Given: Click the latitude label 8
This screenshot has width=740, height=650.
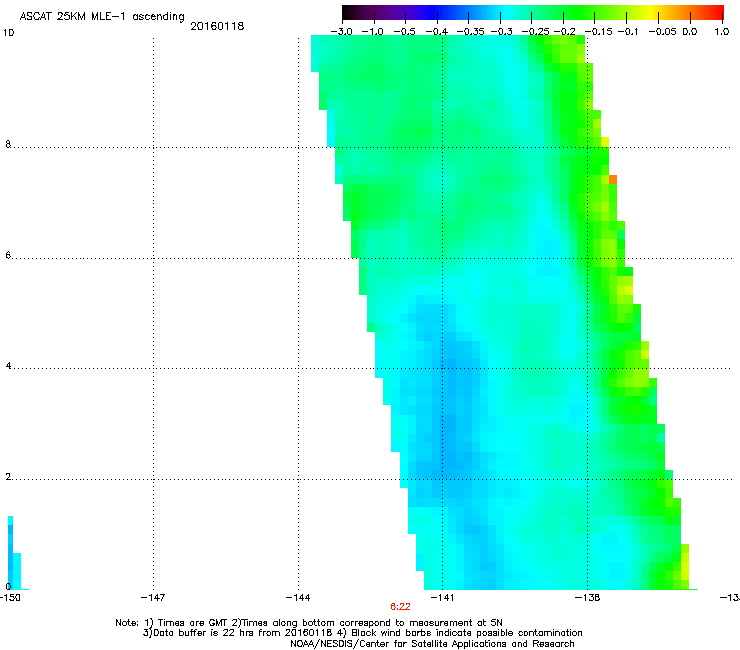Looking at the screenshot, I should click(x=8, y=144).
